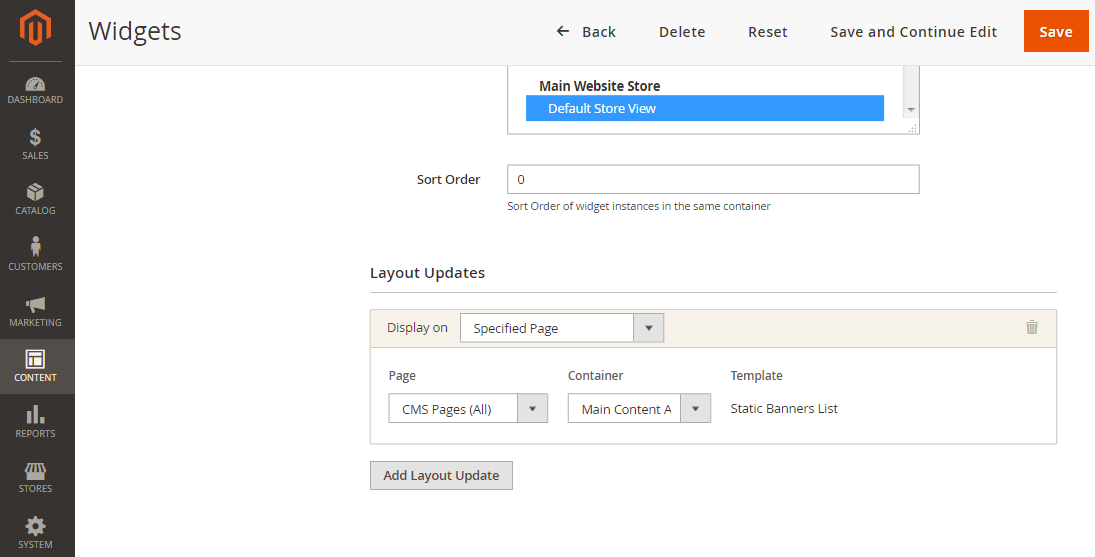
Task: Open the Customers menu in sidebar
Action: 36,255
